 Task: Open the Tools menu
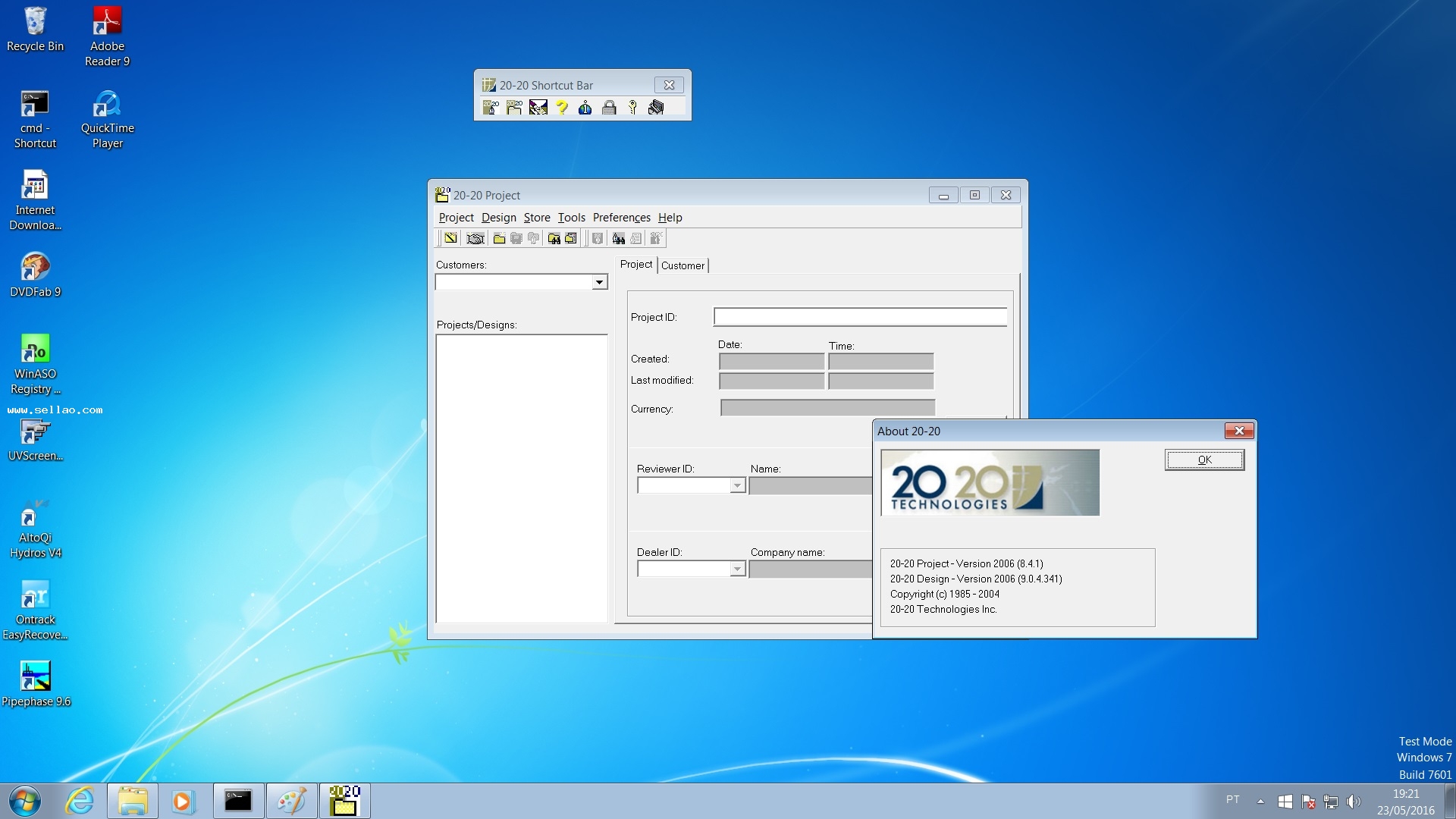(x=571, y=218)
